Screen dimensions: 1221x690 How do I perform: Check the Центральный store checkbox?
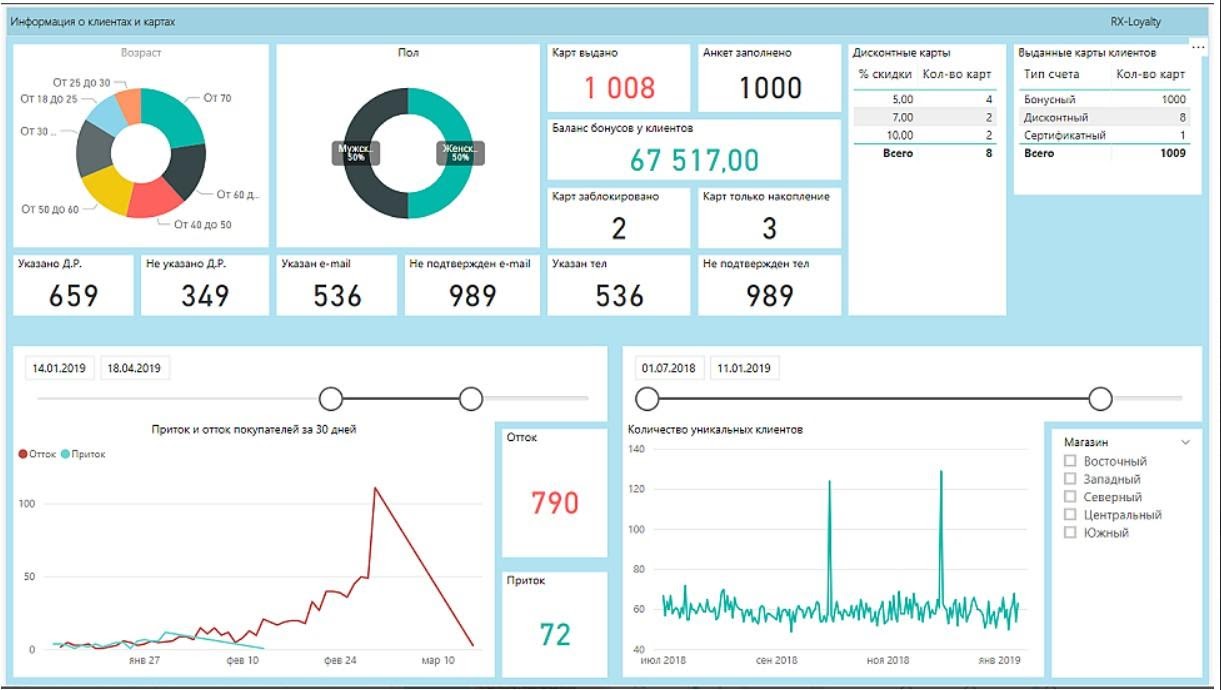1070,515
